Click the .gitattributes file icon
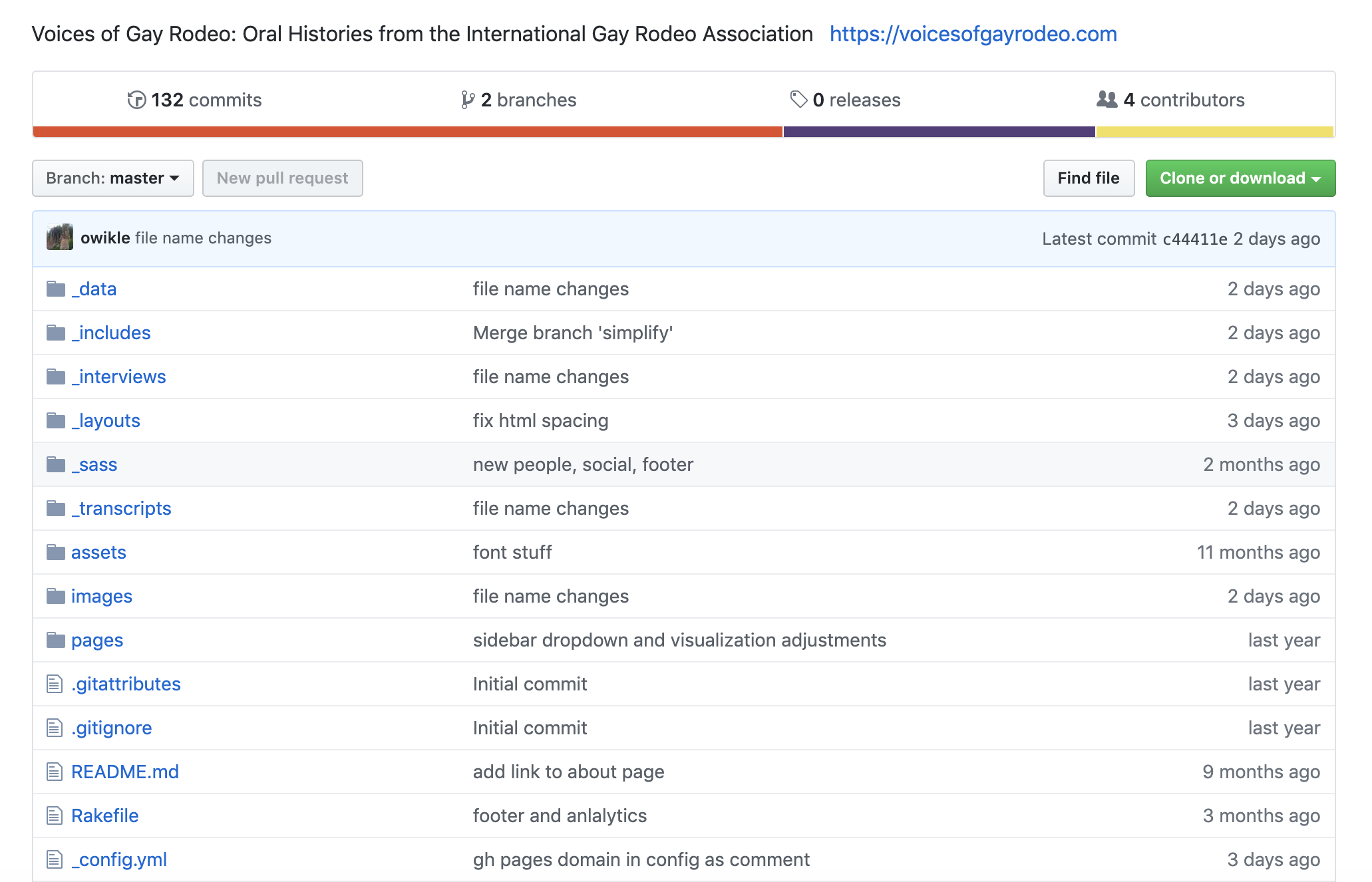Screen dimensions: 1372x882 click(x=55, y=684)
